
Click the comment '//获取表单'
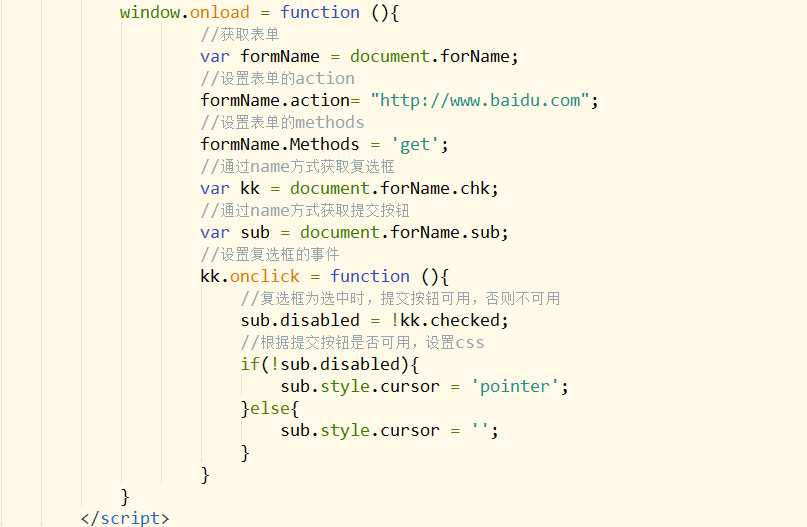point(240,34)
